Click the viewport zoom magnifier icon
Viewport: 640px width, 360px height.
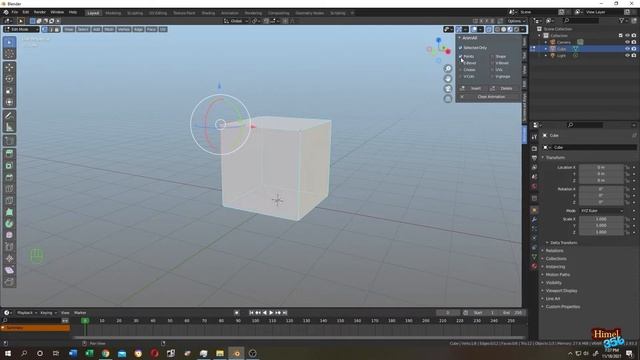pos(448,69)
